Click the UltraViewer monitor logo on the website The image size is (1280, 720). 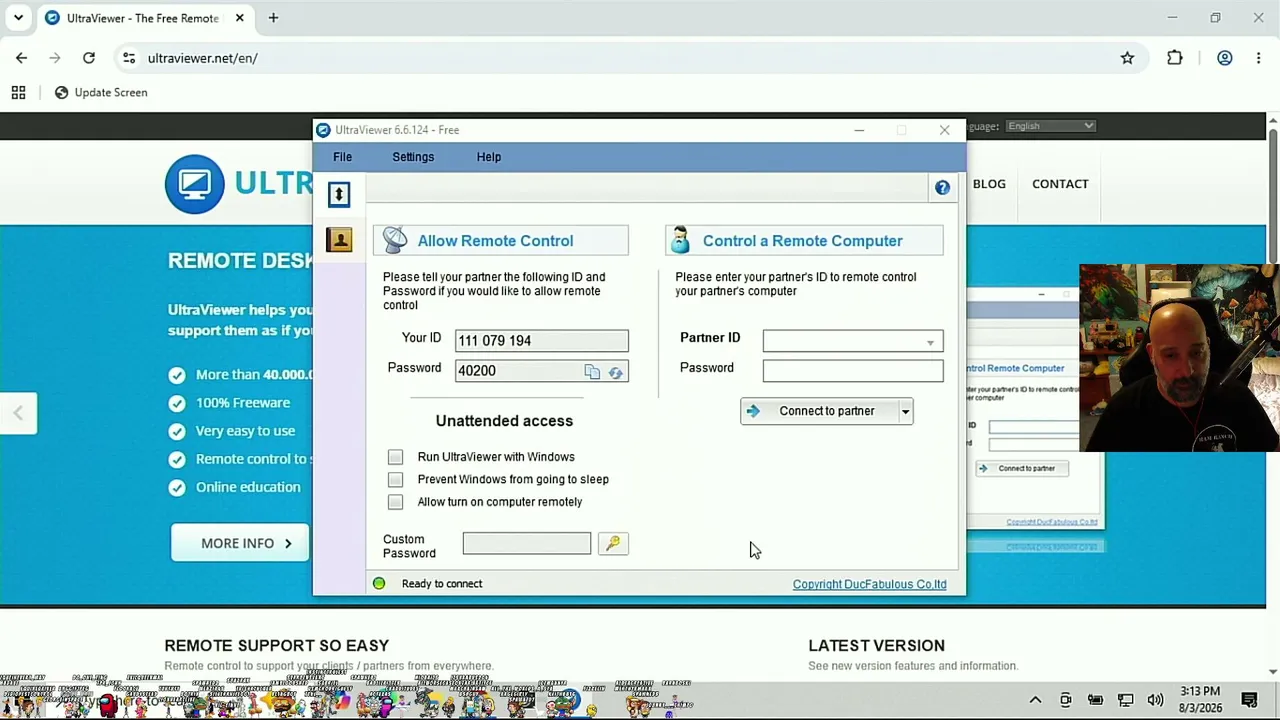195,184
